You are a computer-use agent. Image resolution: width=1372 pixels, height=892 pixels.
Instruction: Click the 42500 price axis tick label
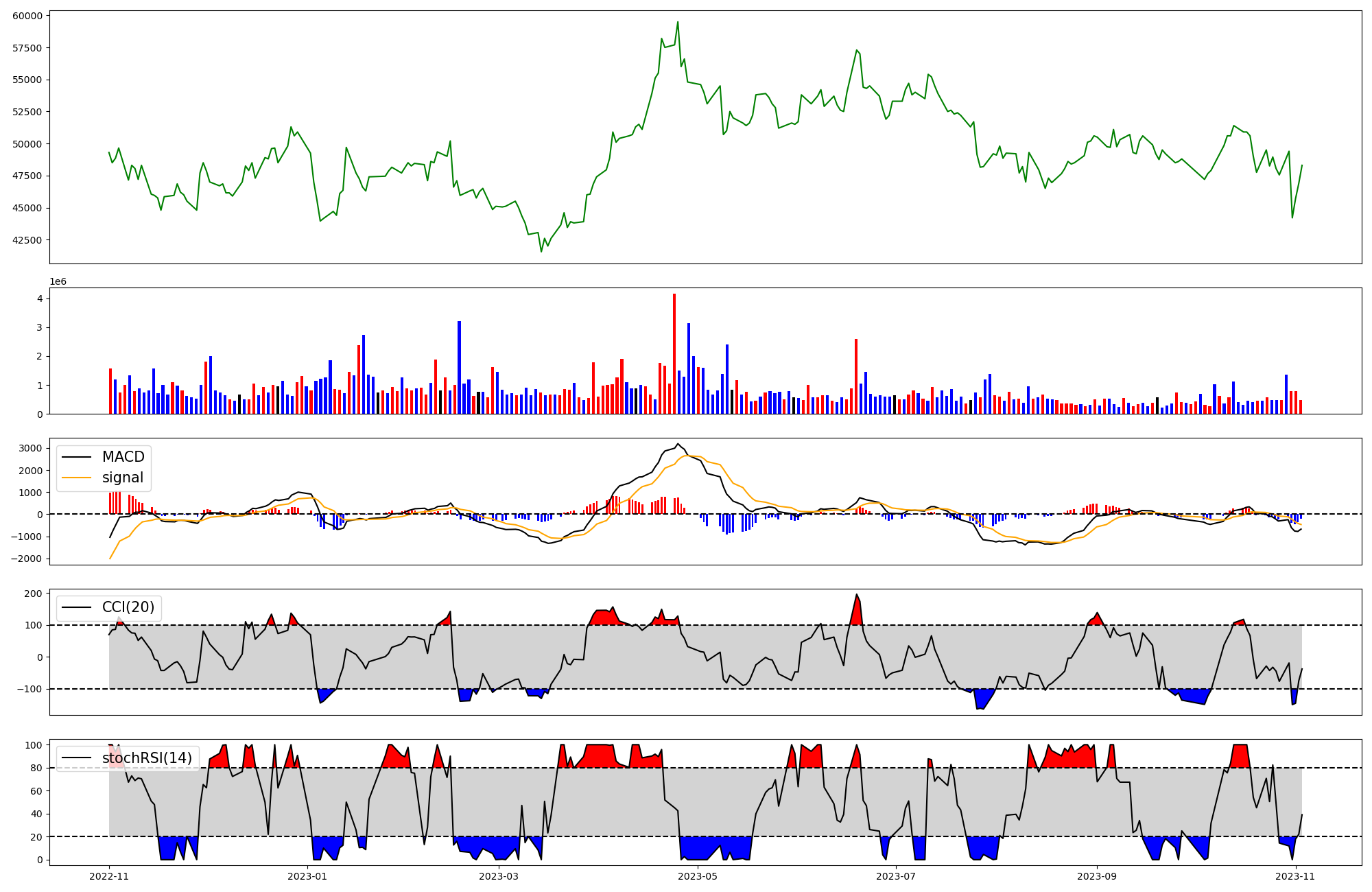click(27, 240)
